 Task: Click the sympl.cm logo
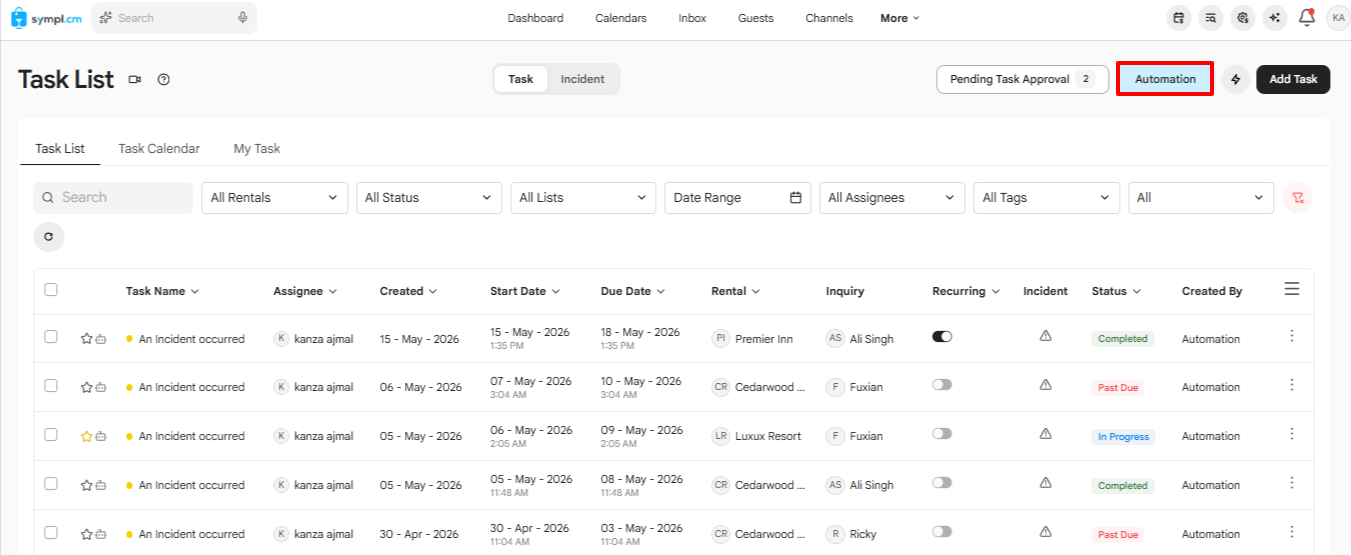(46, 18)
